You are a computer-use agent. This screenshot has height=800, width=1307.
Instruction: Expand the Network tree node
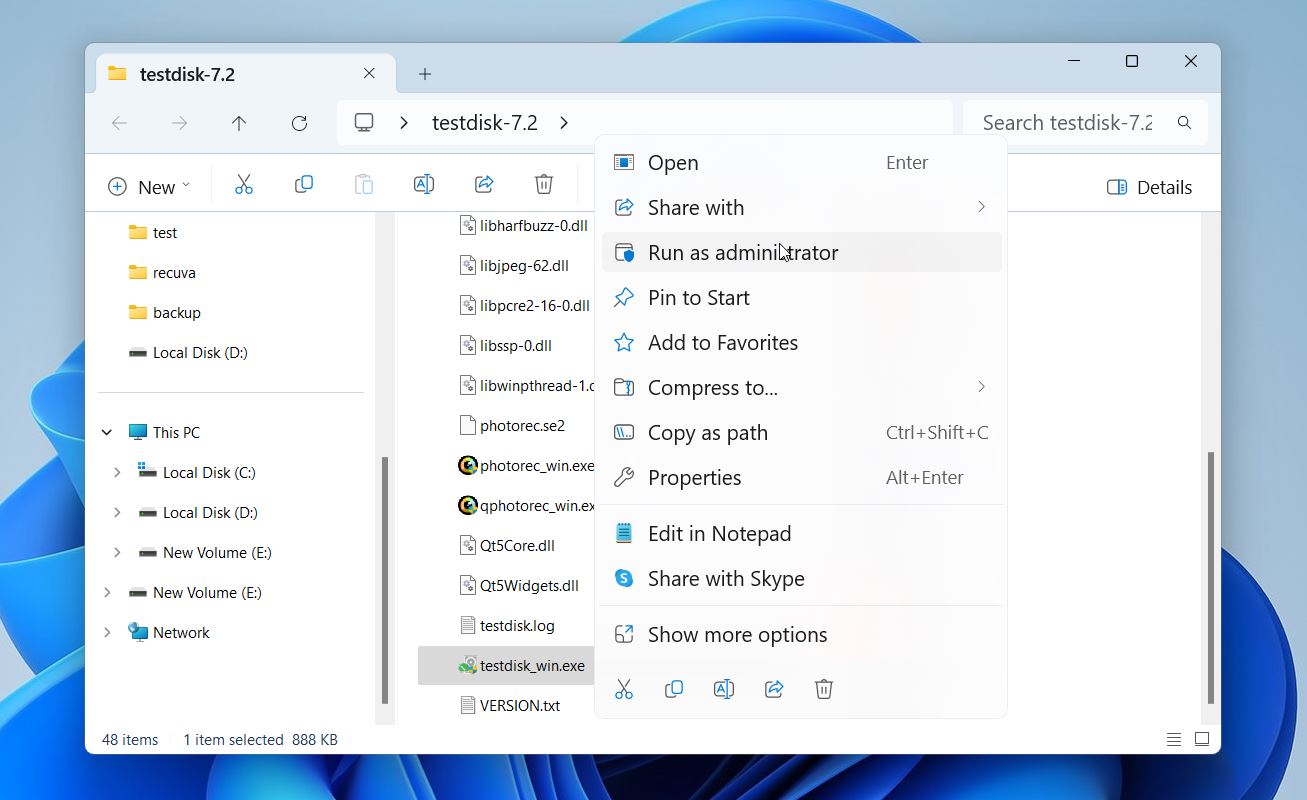(x=107, y=633)
